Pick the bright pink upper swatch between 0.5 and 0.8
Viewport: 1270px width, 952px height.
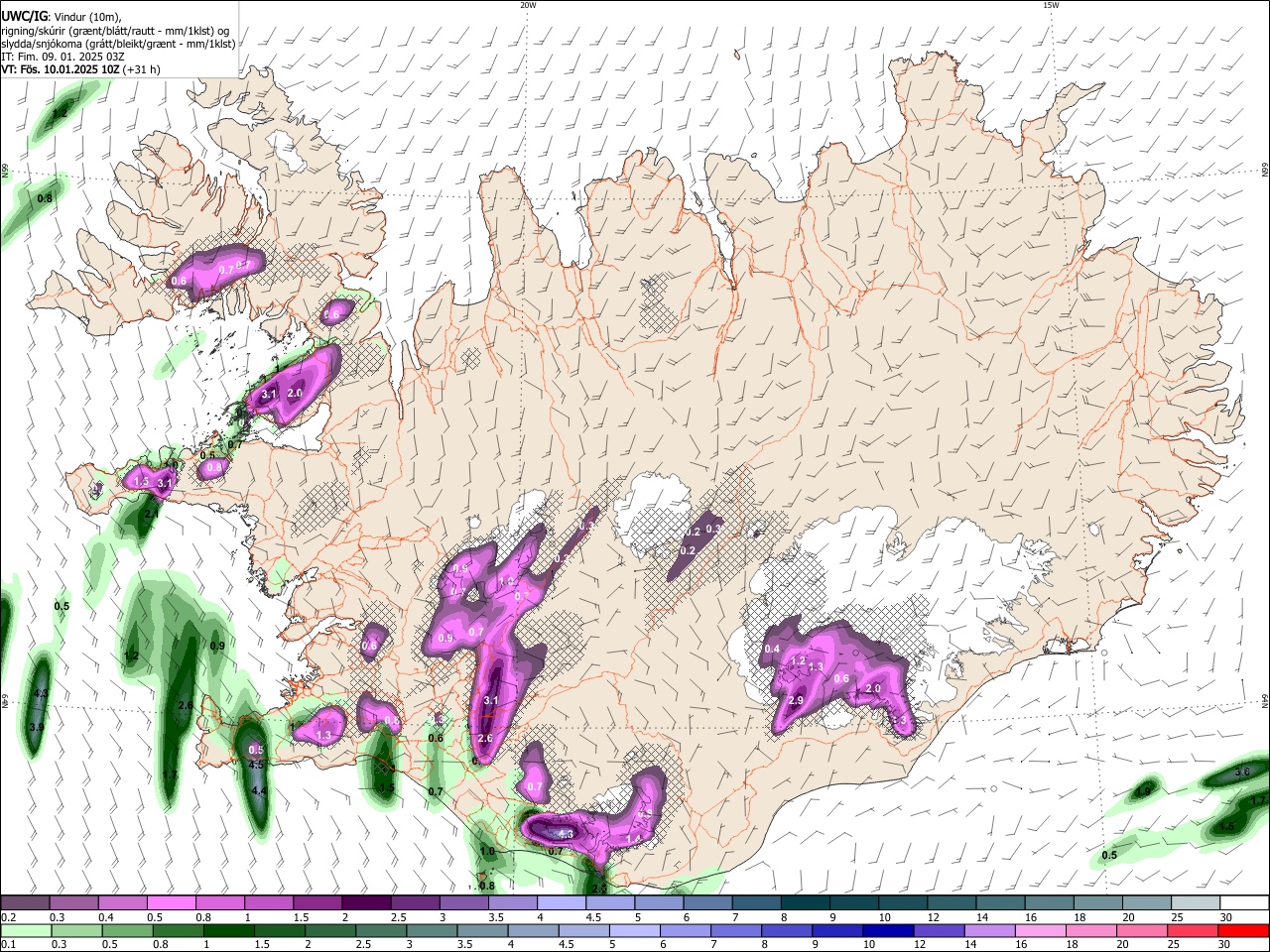pyautogui.click(x=171, y=903)
